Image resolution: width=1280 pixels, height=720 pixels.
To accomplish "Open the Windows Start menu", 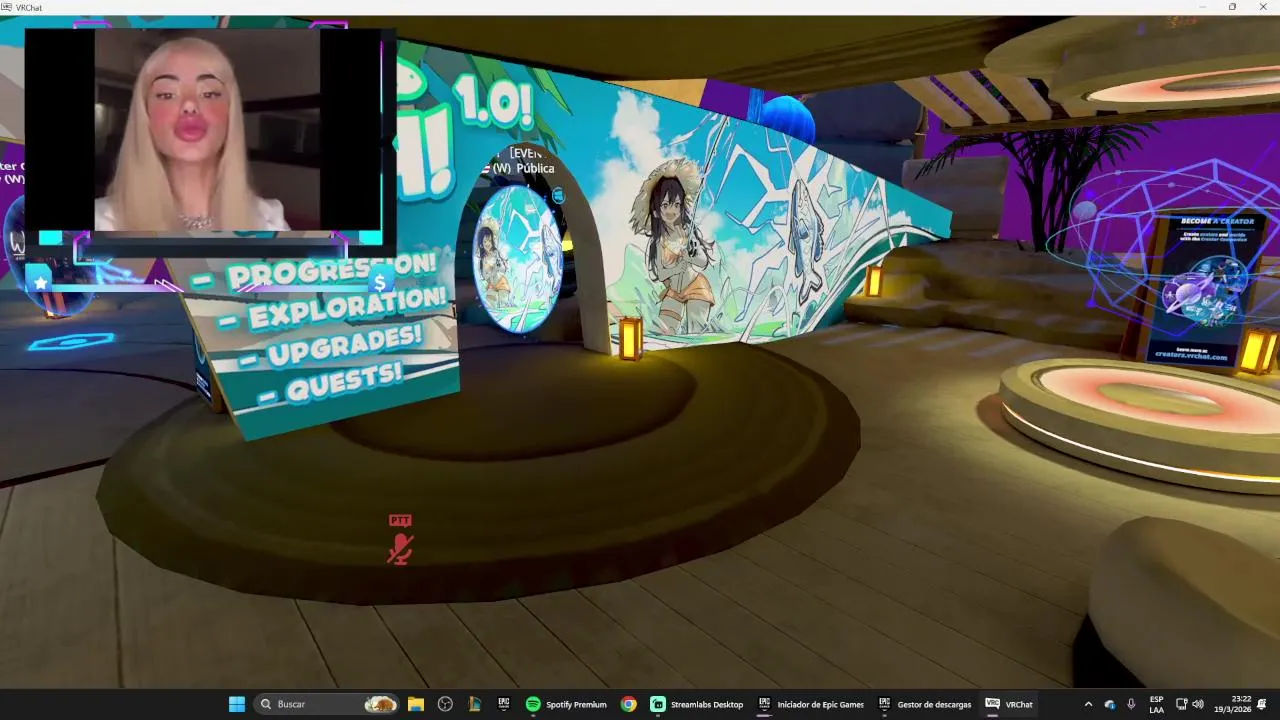I will click(237, 704).
